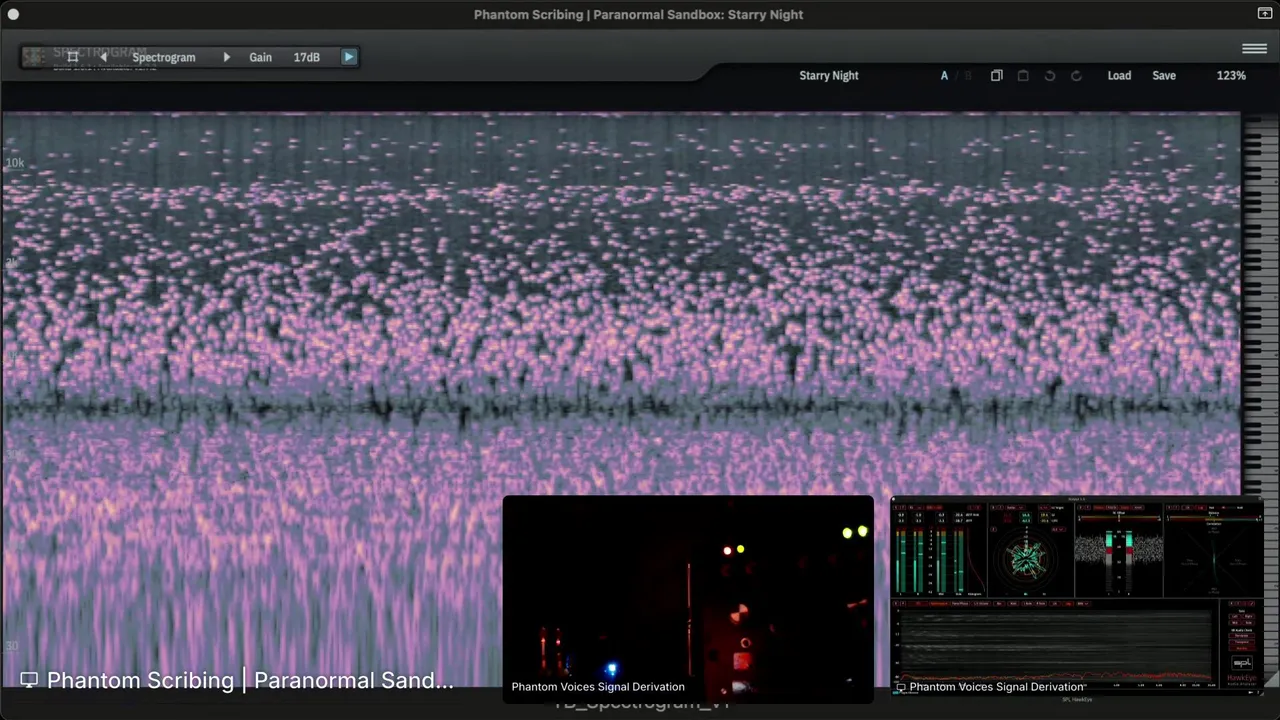This screenshot has width=1280, height=720.
Task: Click the fullscreen frame icon beside Spectrogram
Action: (72, 57)
